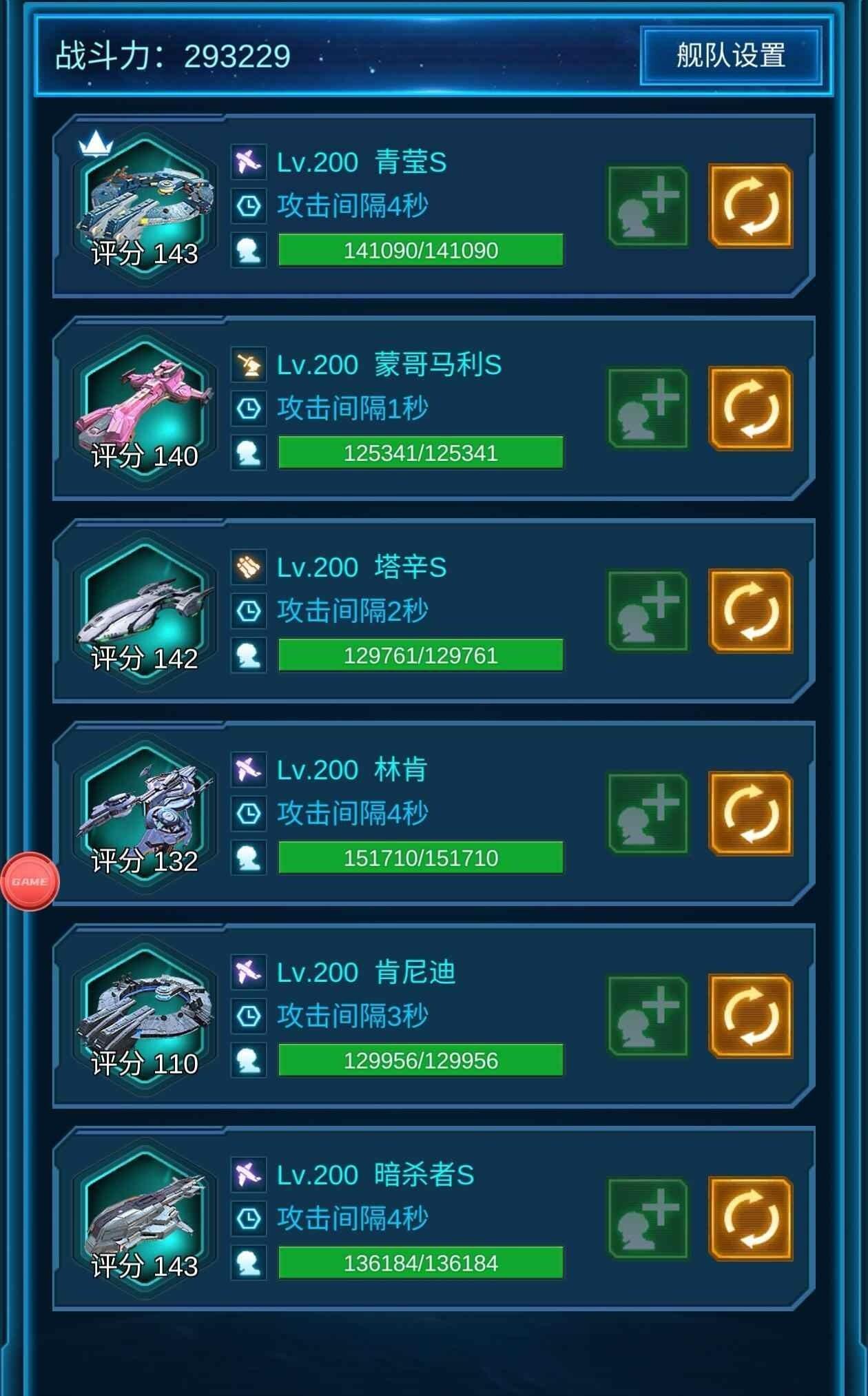Tap the orange swap icon for 暗杀者S
Screen dimensions: 868x1396
point(751,1219)
